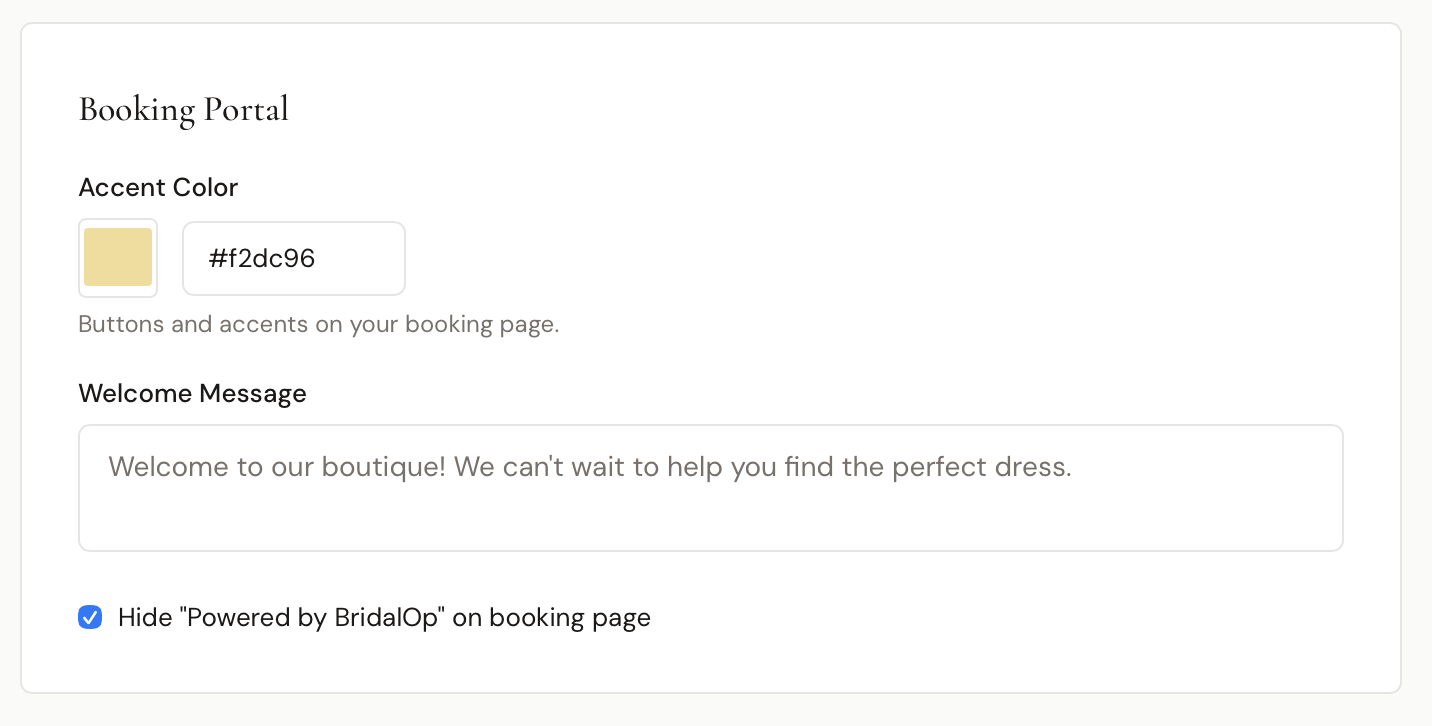Uncheck 'Hide Powered by BridalOp' option
The width and height of the screenshot is (1432, 726).
[x=90, y=617]
